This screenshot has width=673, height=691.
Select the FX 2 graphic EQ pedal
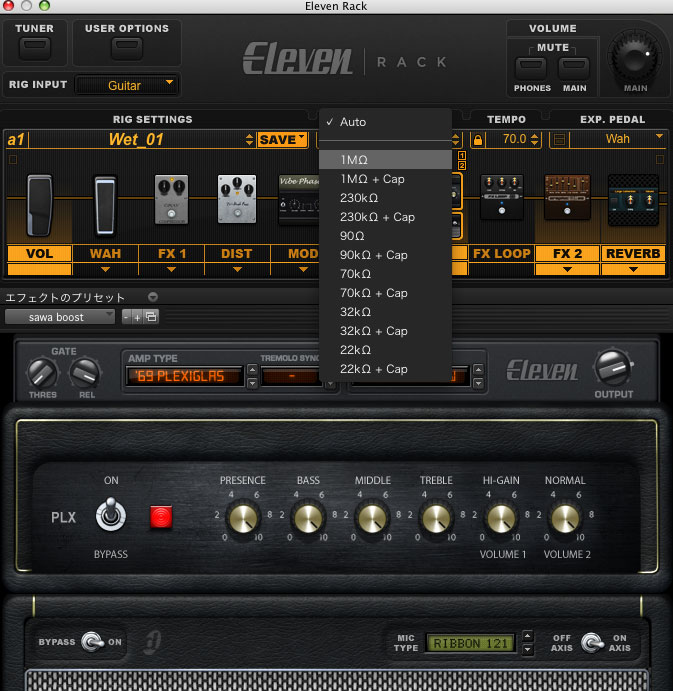[567, 197]
